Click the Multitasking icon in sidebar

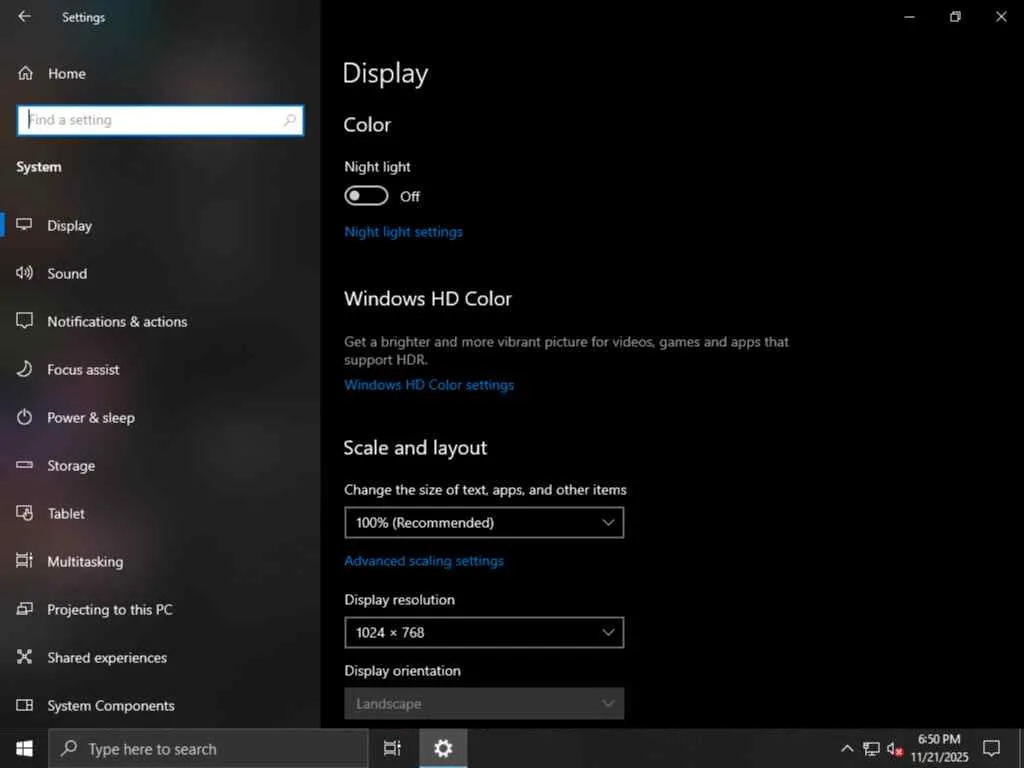(24, 560)
